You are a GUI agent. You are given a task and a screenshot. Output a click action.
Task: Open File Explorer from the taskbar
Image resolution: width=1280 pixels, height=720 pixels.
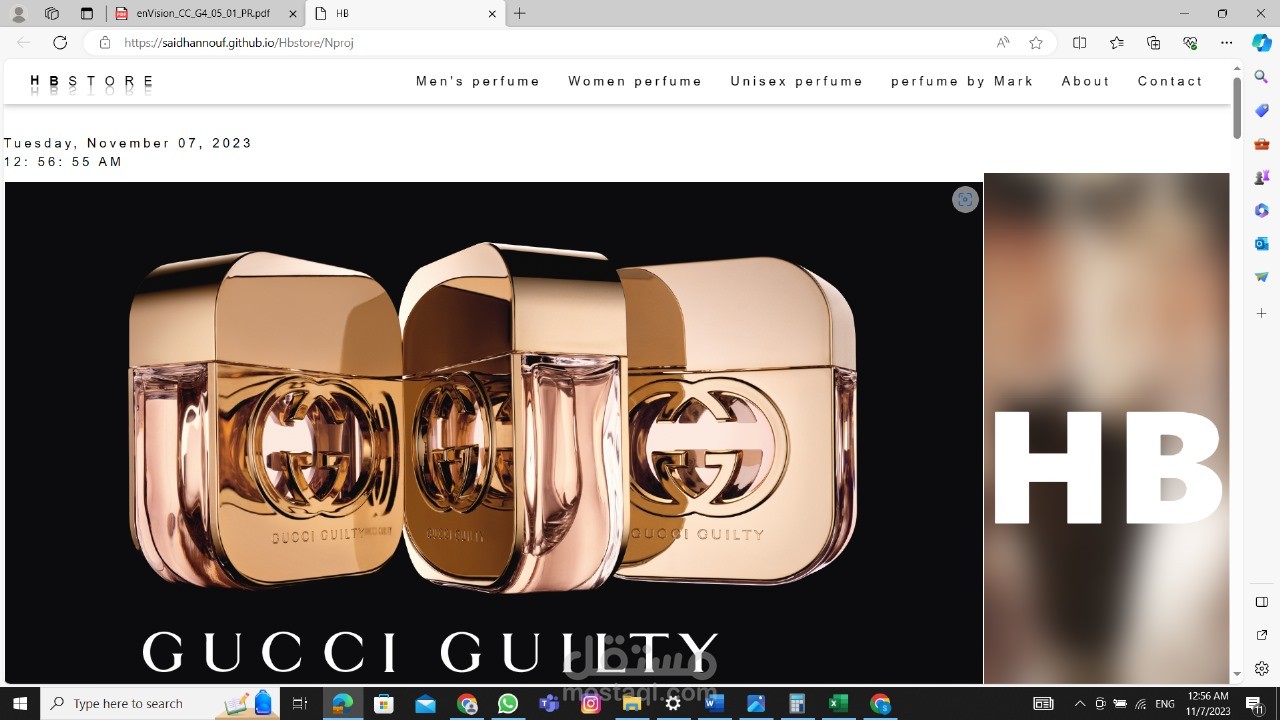tap(632, 704)
